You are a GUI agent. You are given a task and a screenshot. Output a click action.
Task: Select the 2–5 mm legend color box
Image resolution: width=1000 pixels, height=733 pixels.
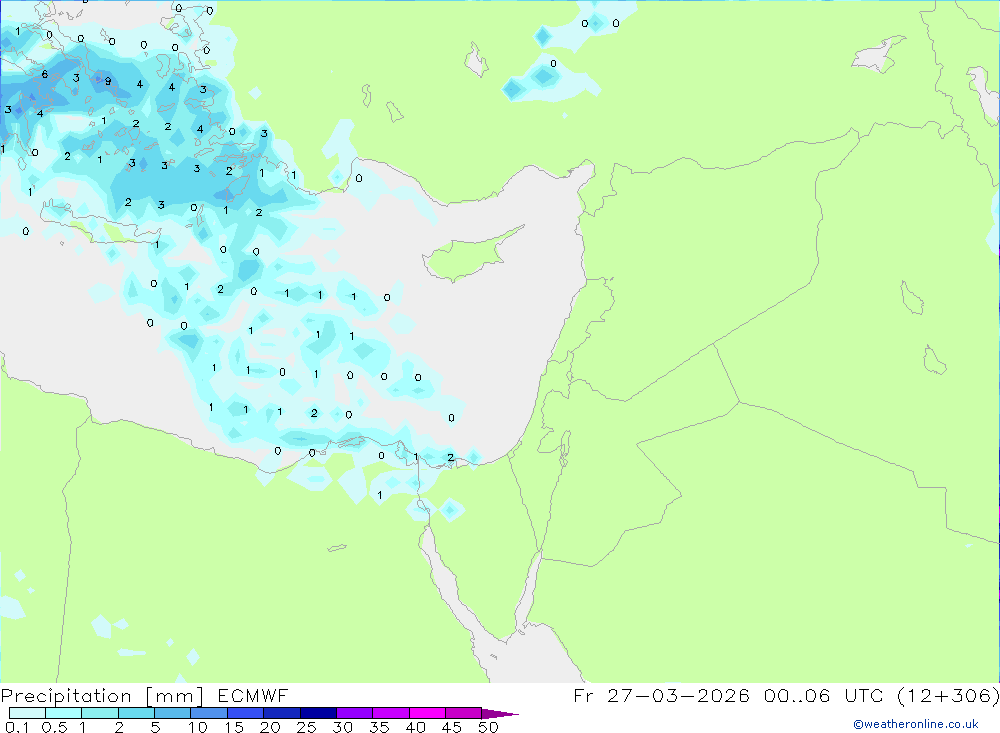pos(136,713)
